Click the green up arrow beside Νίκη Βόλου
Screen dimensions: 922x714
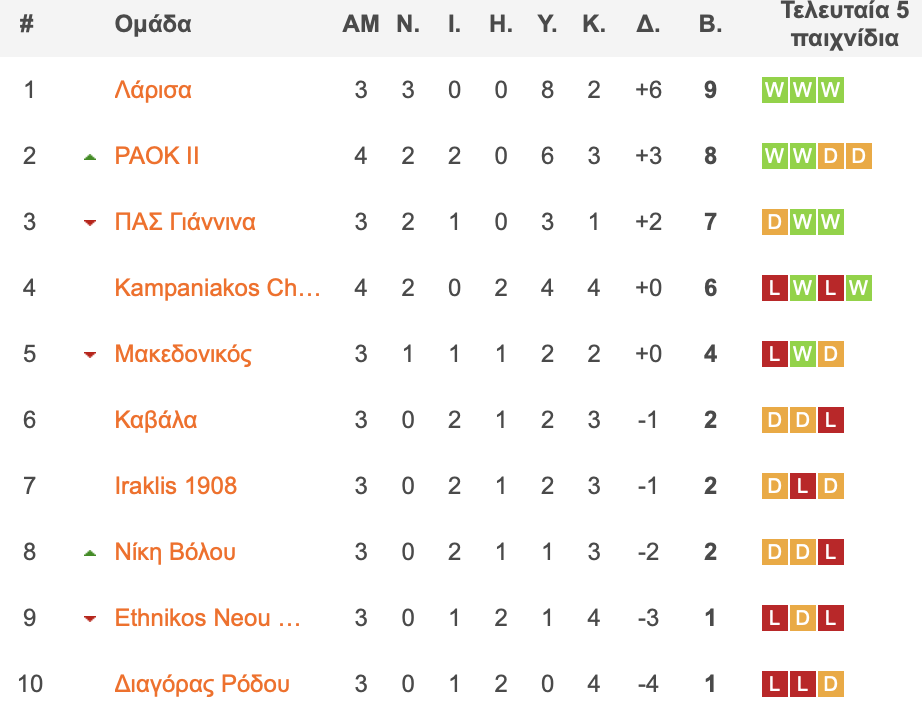pos(90,553)
